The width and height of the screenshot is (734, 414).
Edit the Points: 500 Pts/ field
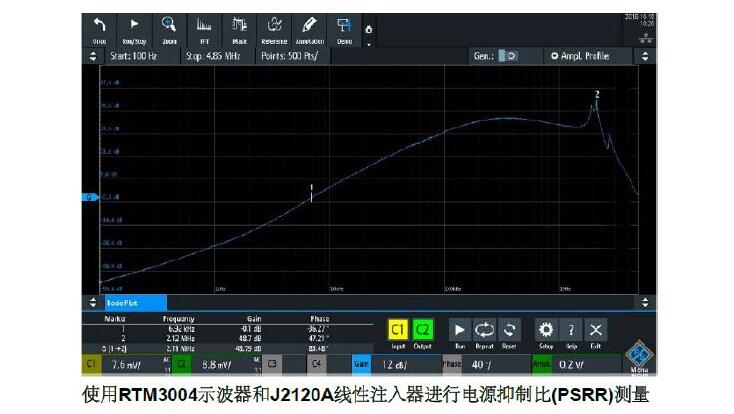coord(293,56)
